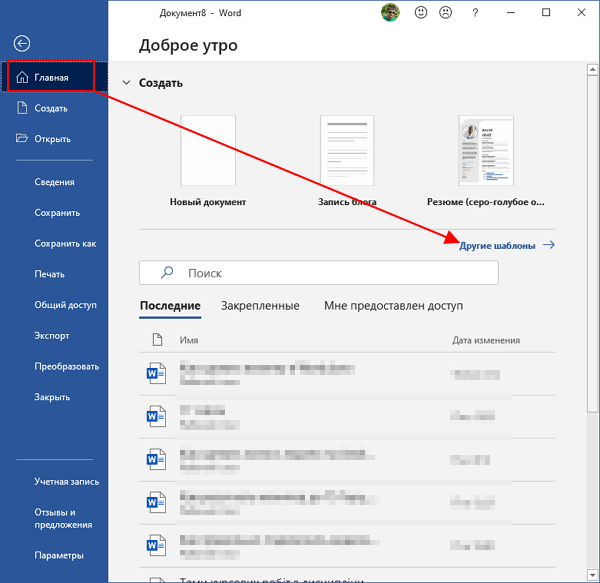Switch to the Последние tab
Screen dimensions: 600x583
[170, 306]
